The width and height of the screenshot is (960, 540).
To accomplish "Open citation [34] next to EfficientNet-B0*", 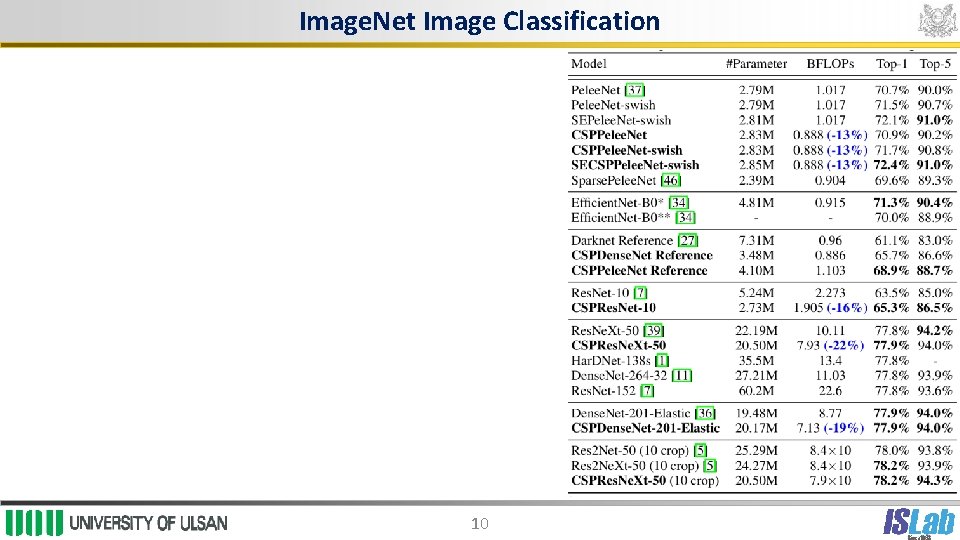I will (679, 203).
